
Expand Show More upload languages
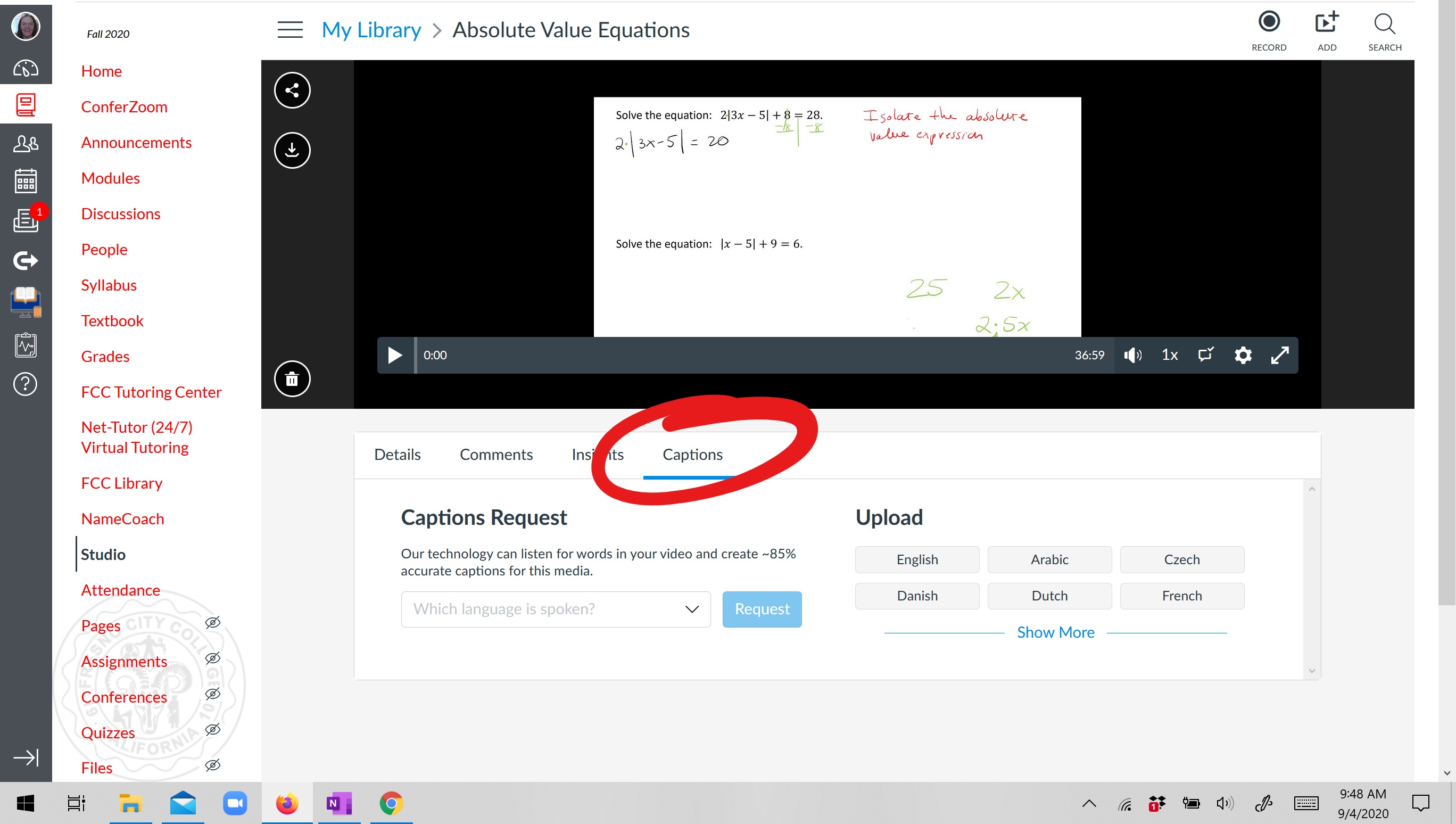coord(1055,632)
